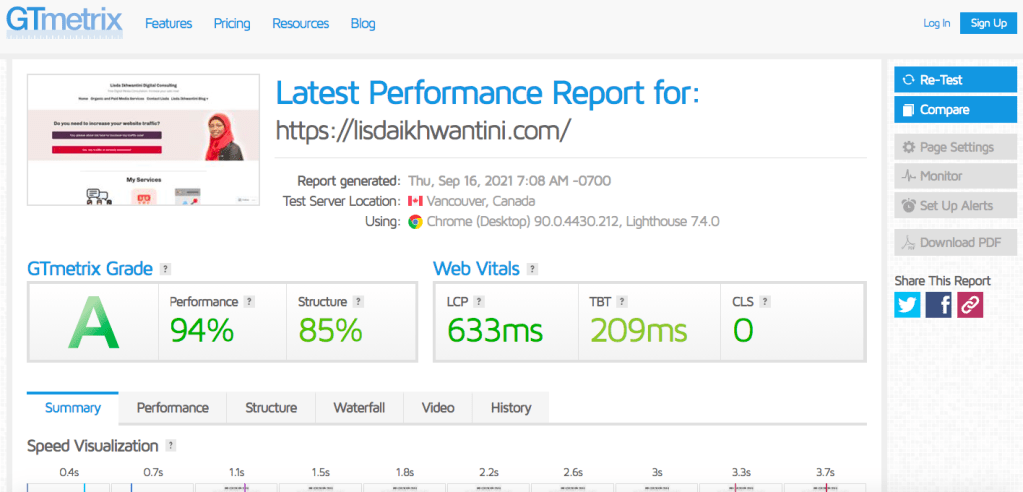The image size is (1023, 492).
Task: Click the 94% Performance score
Action: [202, 331]
